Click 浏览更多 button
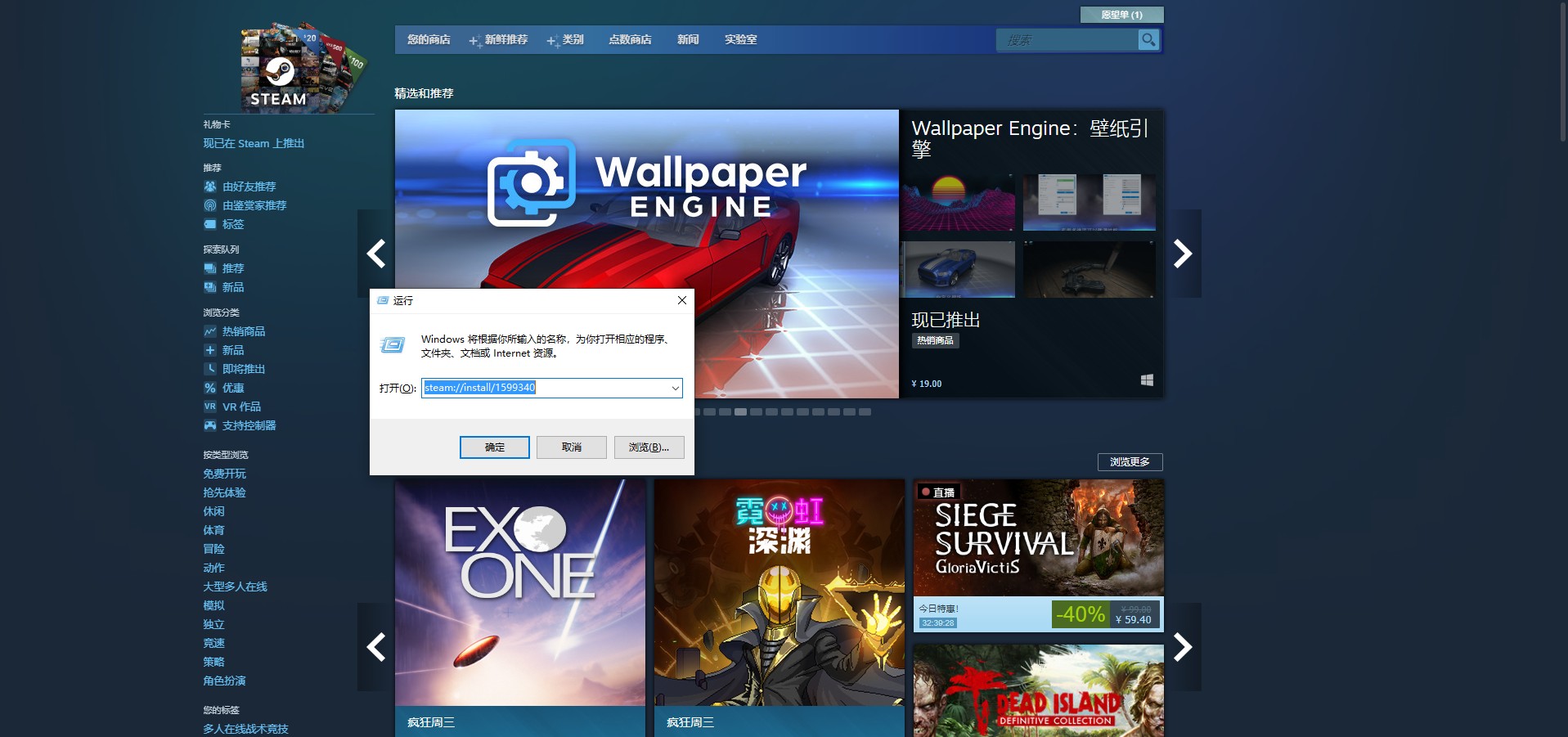Screen dimensions: 1568x737 point(1130,462)
